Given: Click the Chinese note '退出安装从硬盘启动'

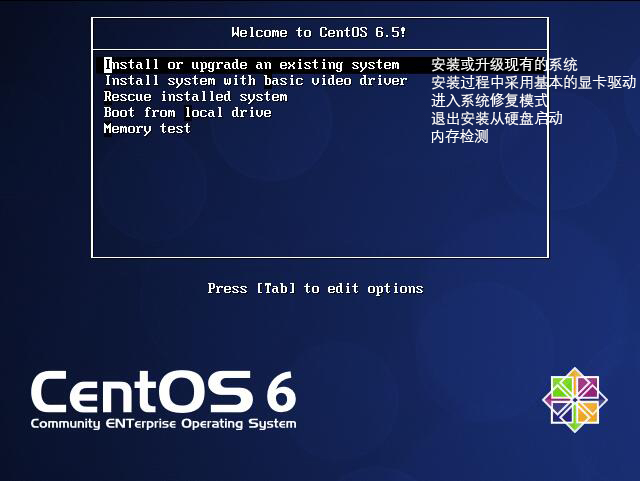Looking at the screenshot, I should coord(497,118).
